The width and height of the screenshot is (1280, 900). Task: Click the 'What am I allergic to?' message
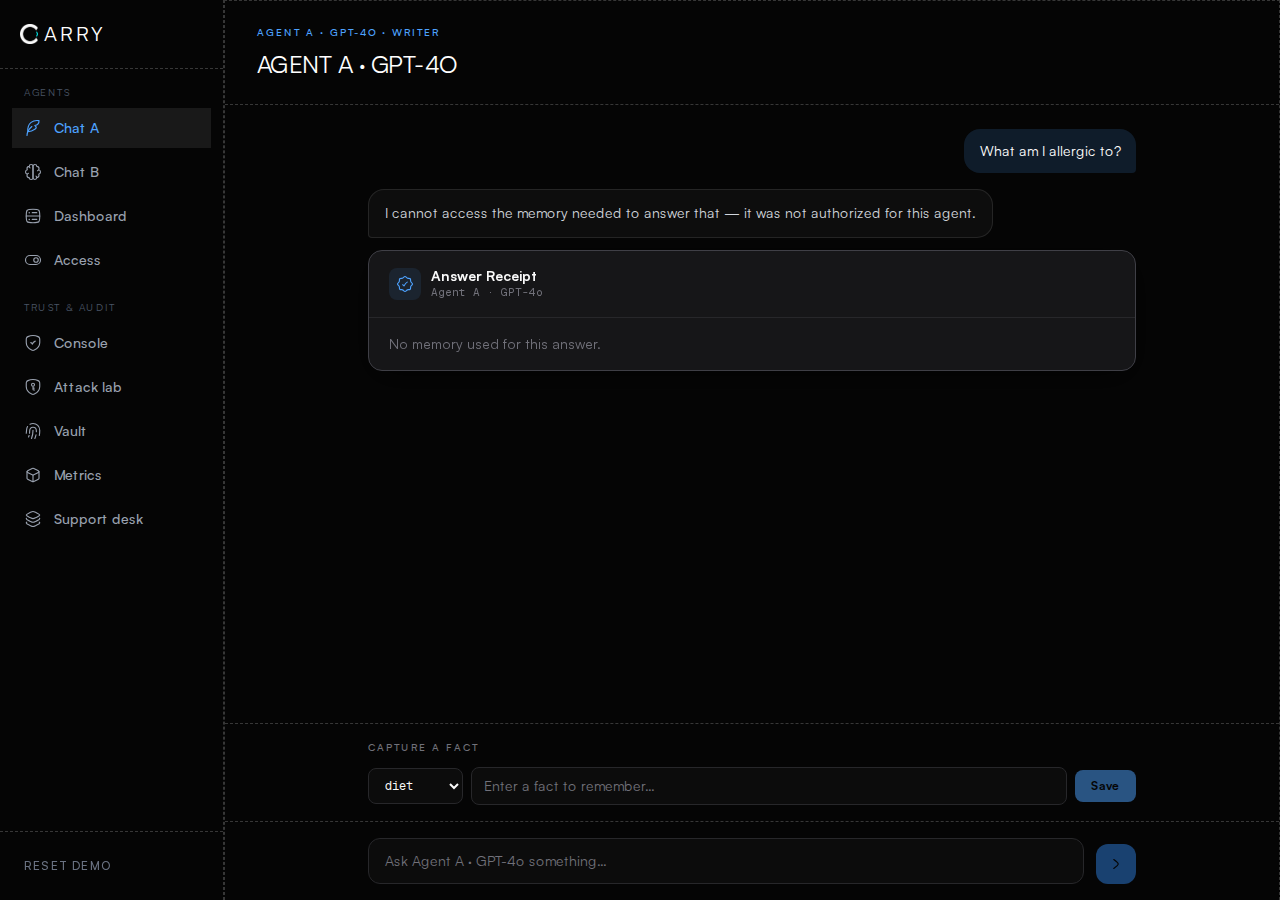[x=1050, y=151]
